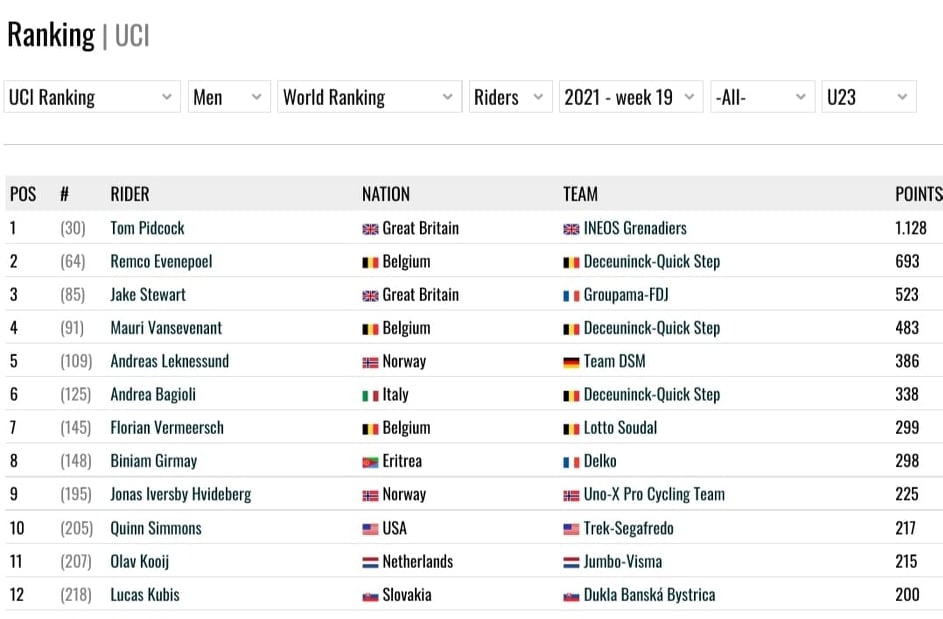Open the Deceuninck-Quick Step team link for Andrea Bagioli
The height and width of the screenshot is (619, 943).
click(652, 395)
